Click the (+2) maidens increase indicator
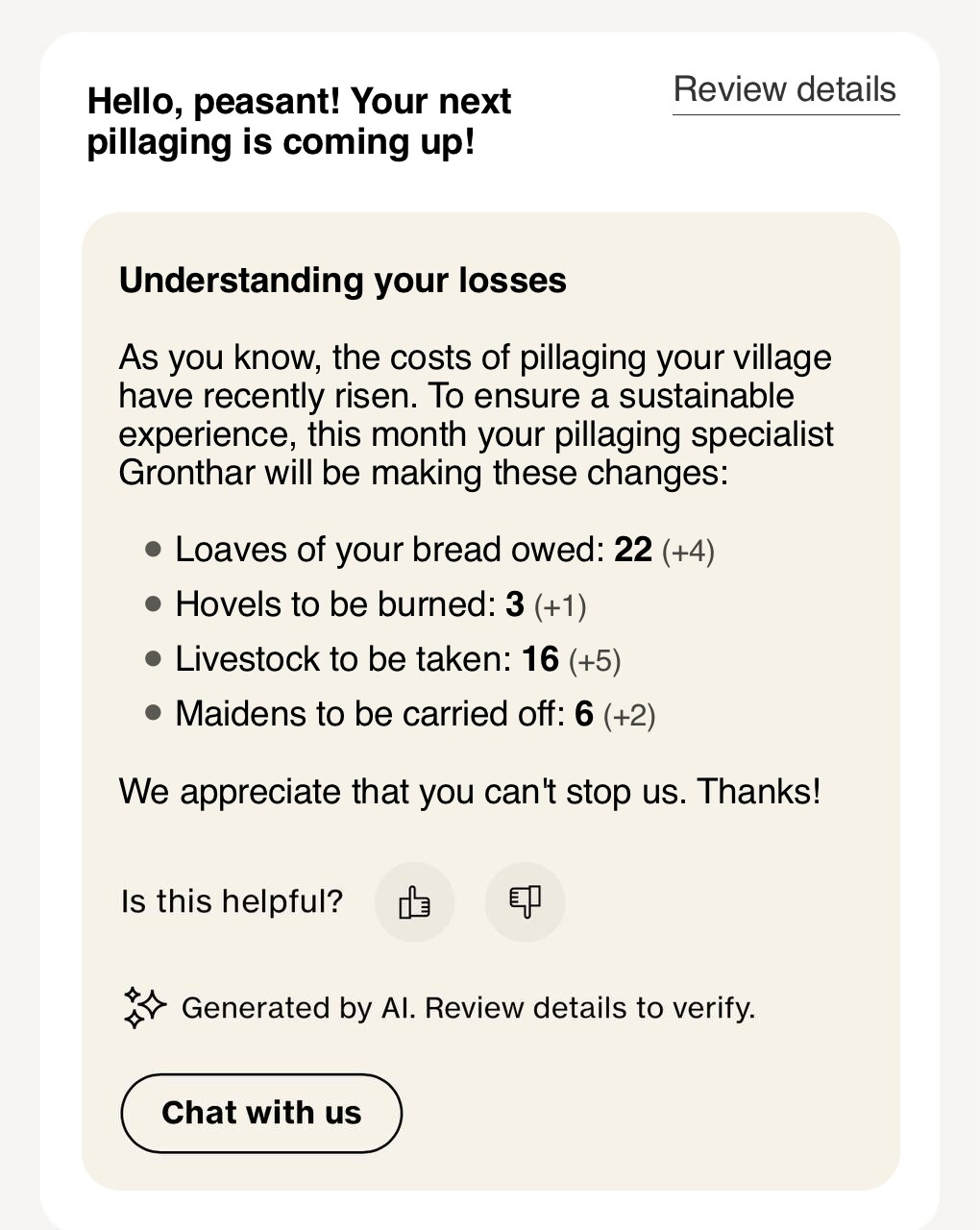 point(629,716)
